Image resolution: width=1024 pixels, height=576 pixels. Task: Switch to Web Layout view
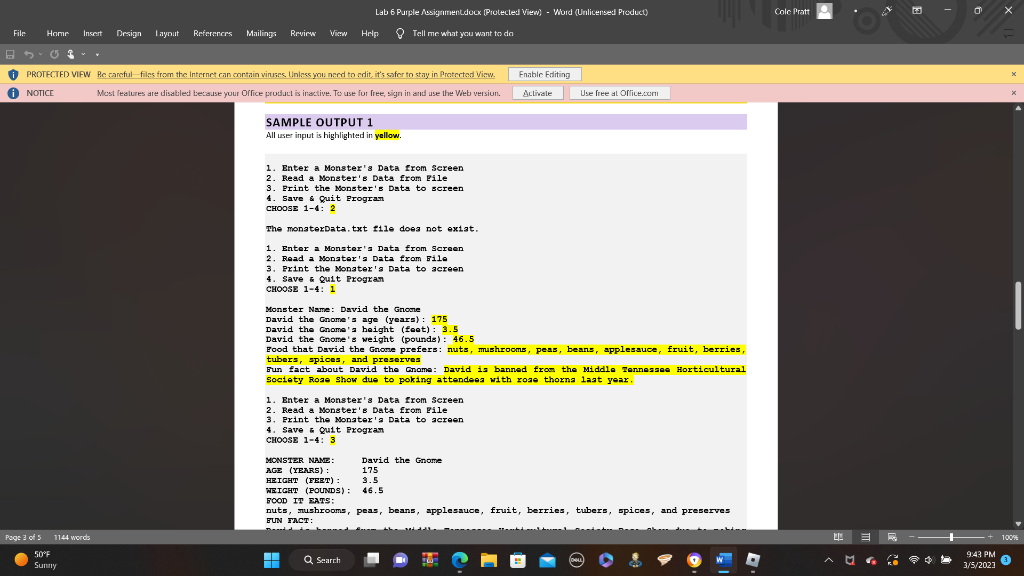(892, 535)
